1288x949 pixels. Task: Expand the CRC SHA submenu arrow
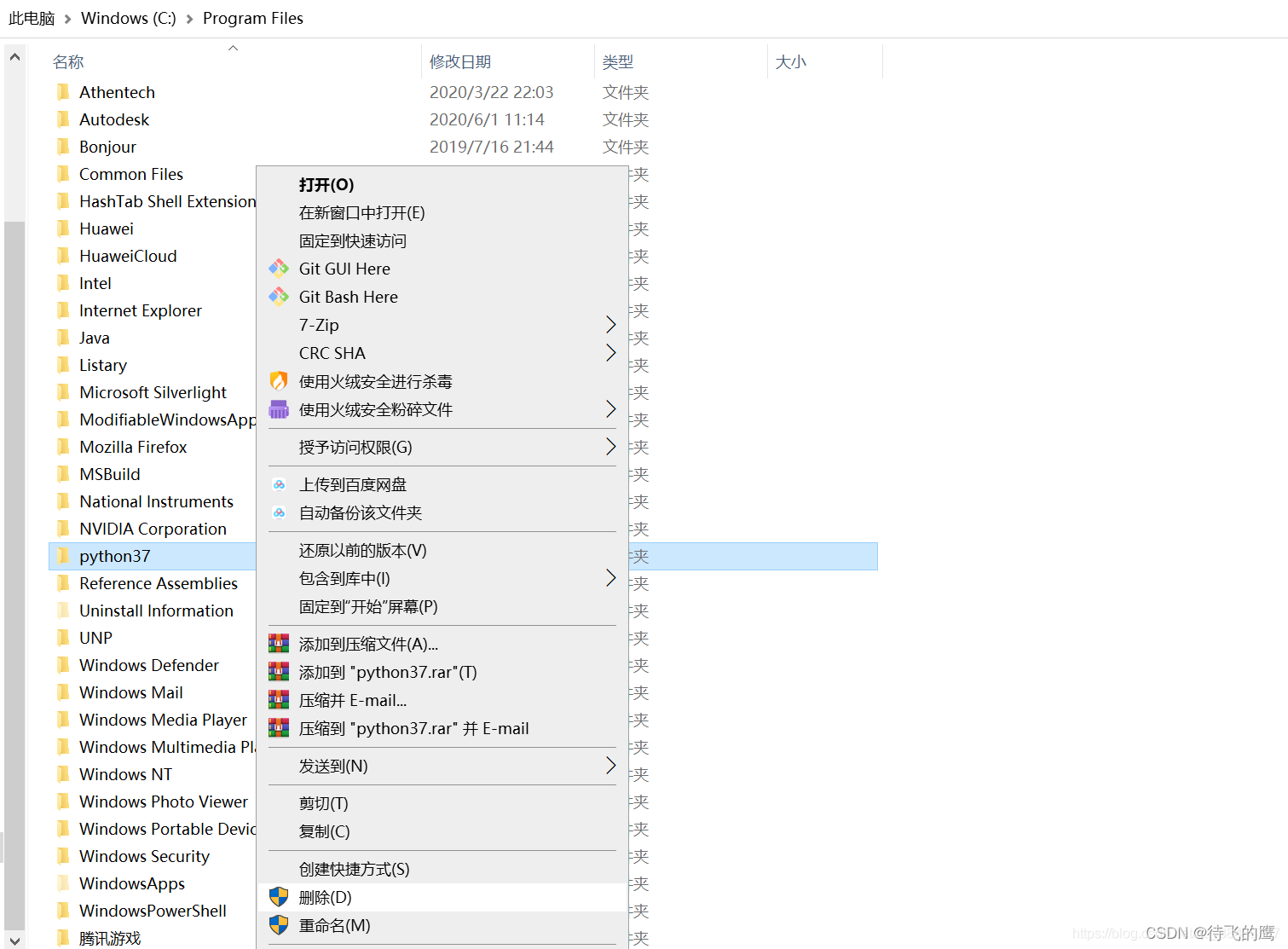coord(610,353)
